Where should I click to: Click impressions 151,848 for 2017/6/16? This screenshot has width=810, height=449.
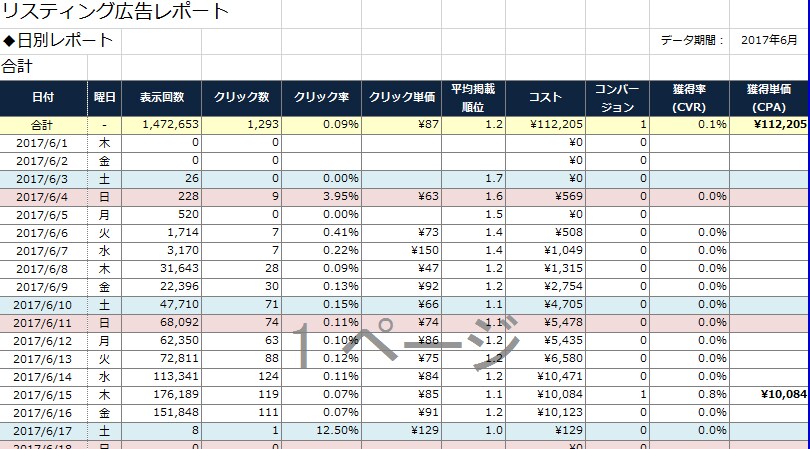tap(162, 413)
